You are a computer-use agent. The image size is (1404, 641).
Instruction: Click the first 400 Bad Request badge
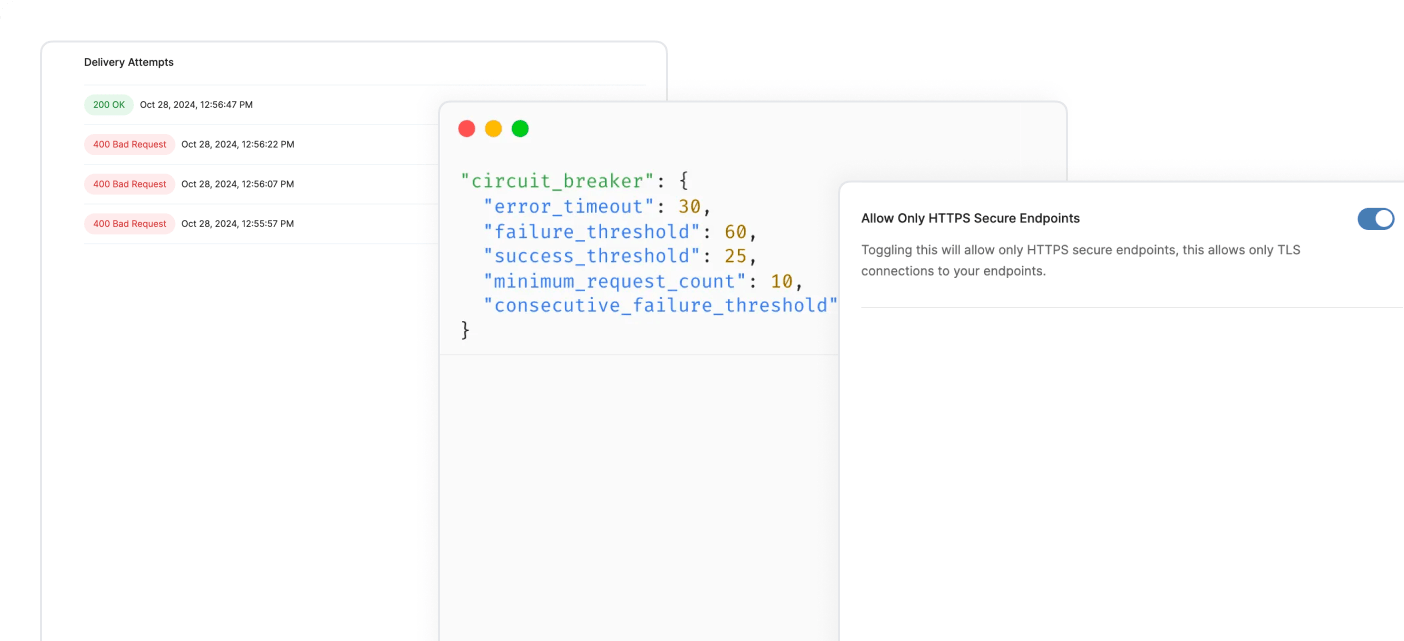click(129, 144)
